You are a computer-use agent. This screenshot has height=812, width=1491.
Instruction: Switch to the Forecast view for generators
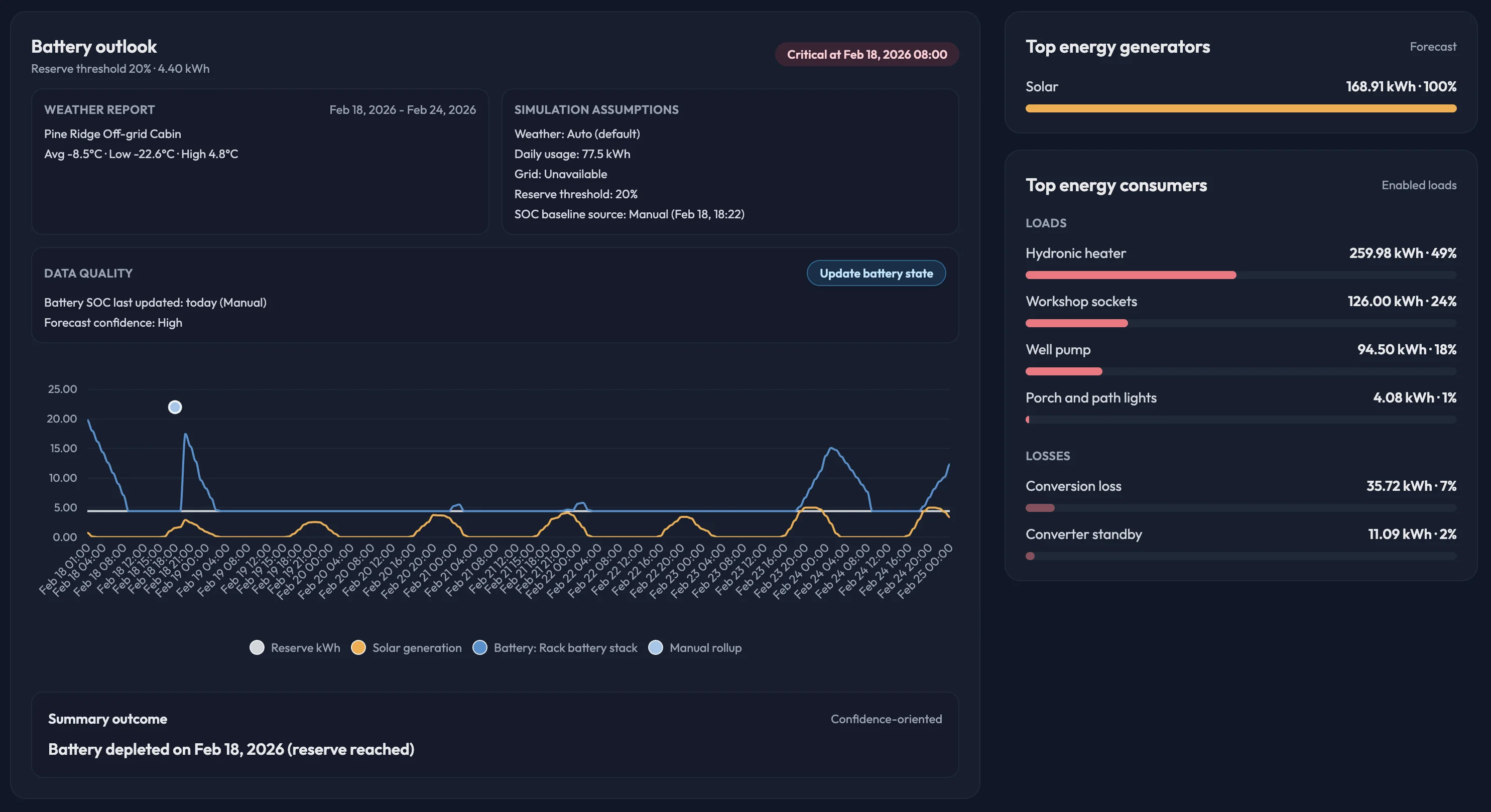[1433, 46]
